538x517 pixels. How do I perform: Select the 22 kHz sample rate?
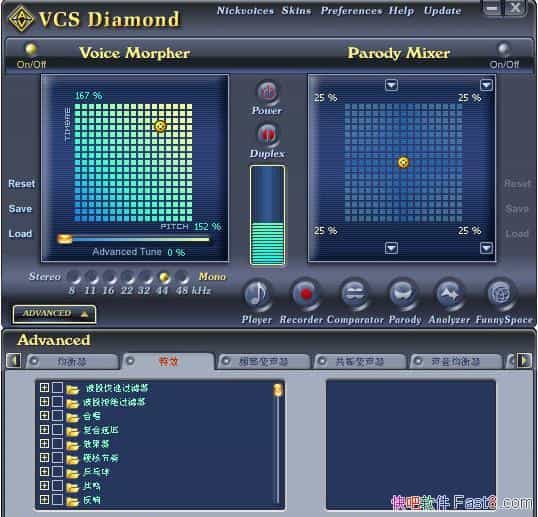point(127,277)
